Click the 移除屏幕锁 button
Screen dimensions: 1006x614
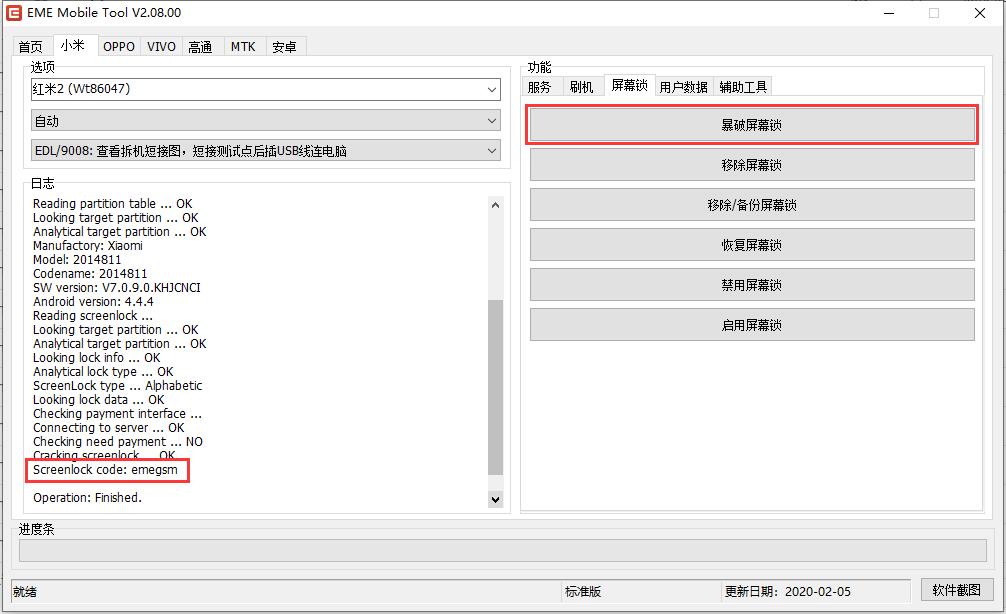[752, 165]
